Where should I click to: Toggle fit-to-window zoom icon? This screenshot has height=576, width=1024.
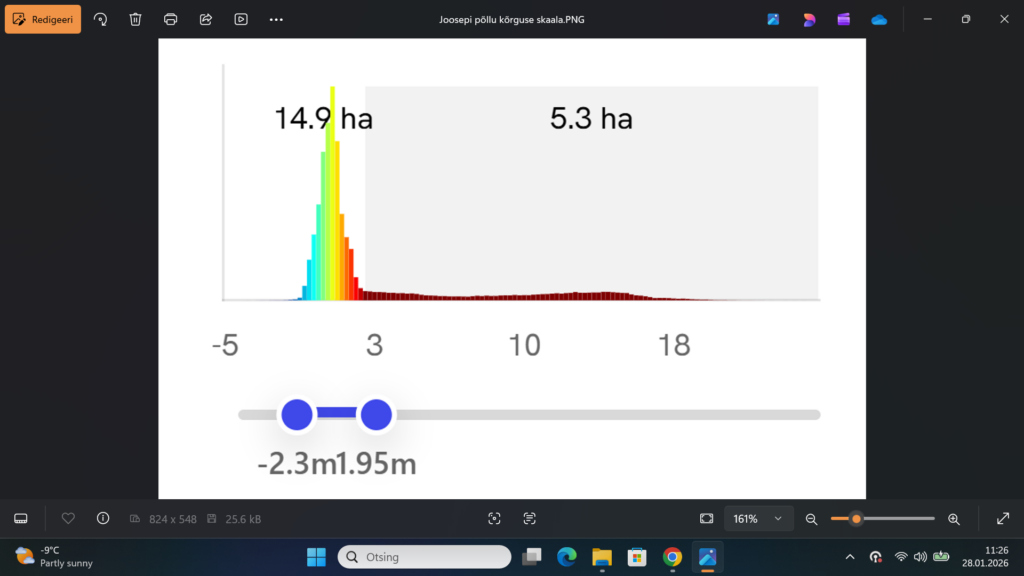point(707,518)
